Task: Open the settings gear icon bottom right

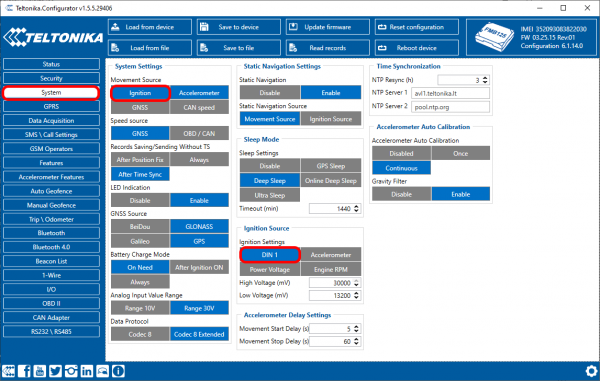Action: (592, 371)
